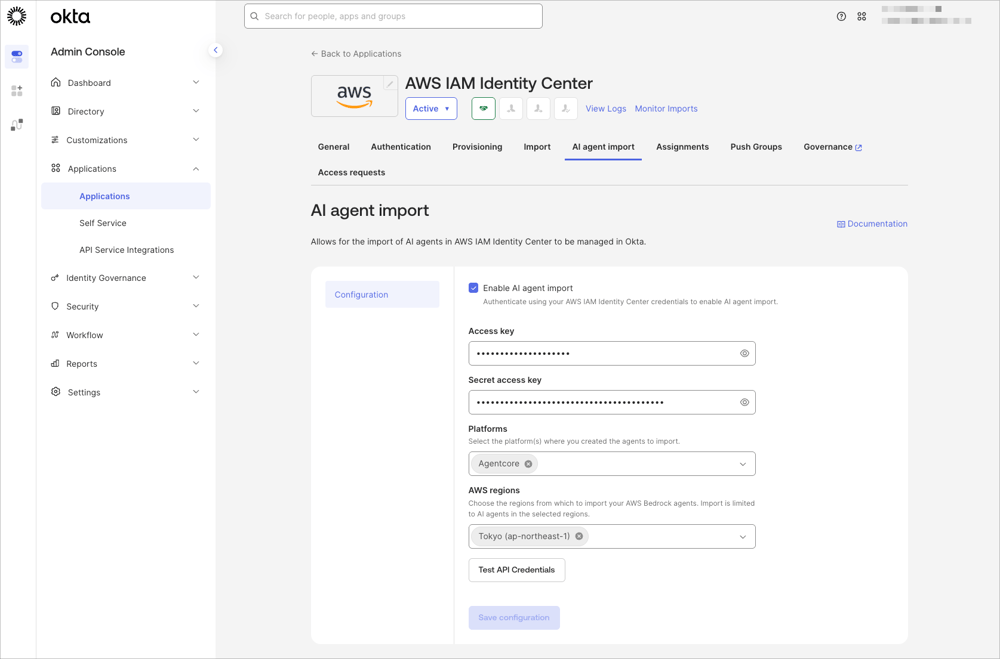
Task: Click the AWS logo thumbnail
Action: point(355,96)
